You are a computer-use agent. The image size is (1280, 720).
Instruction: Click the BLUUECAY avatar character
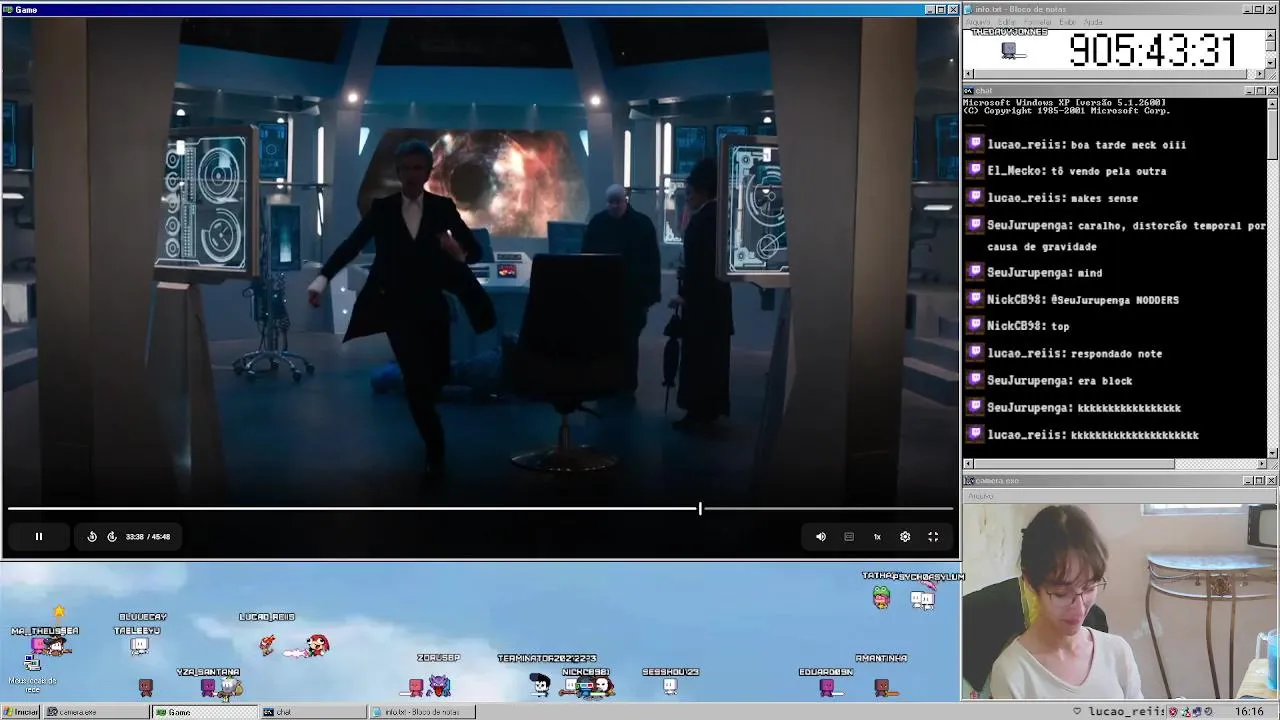click(140, 645)
